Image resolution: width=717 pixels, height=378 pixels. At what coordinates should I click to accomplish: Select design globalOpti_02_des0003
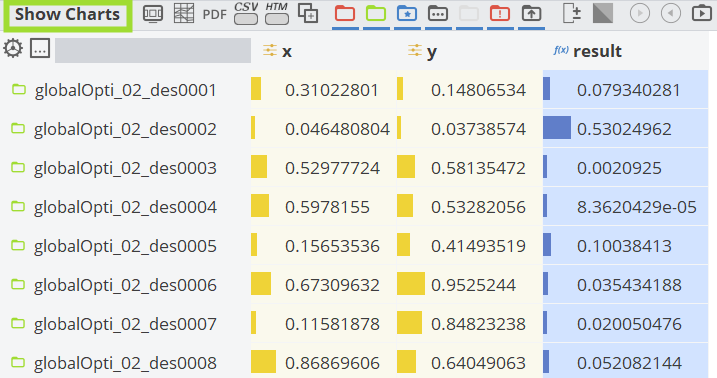click(x=125, y=168)
